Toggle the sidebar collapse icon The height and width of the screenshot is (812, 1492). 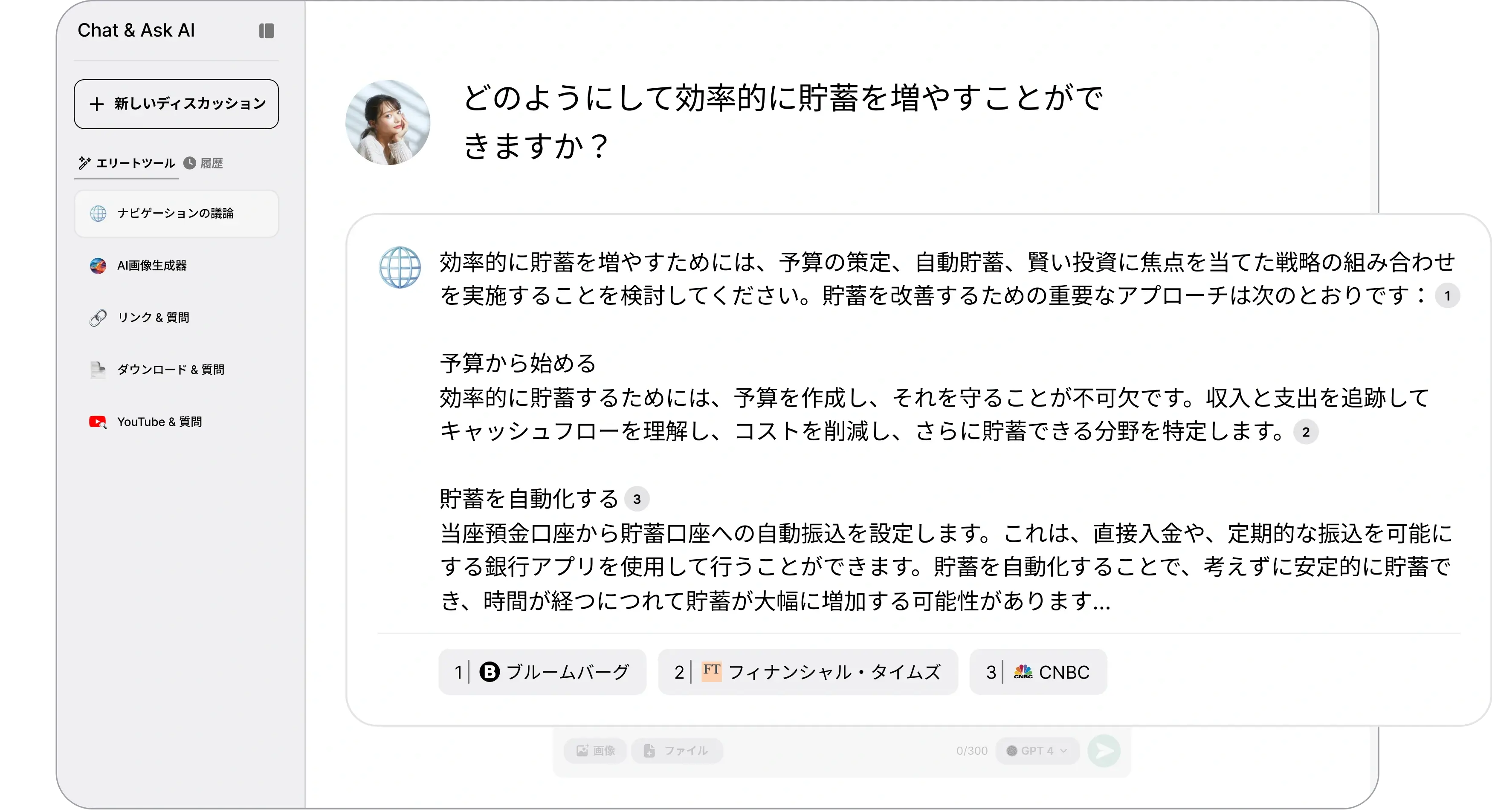[267, 31]
